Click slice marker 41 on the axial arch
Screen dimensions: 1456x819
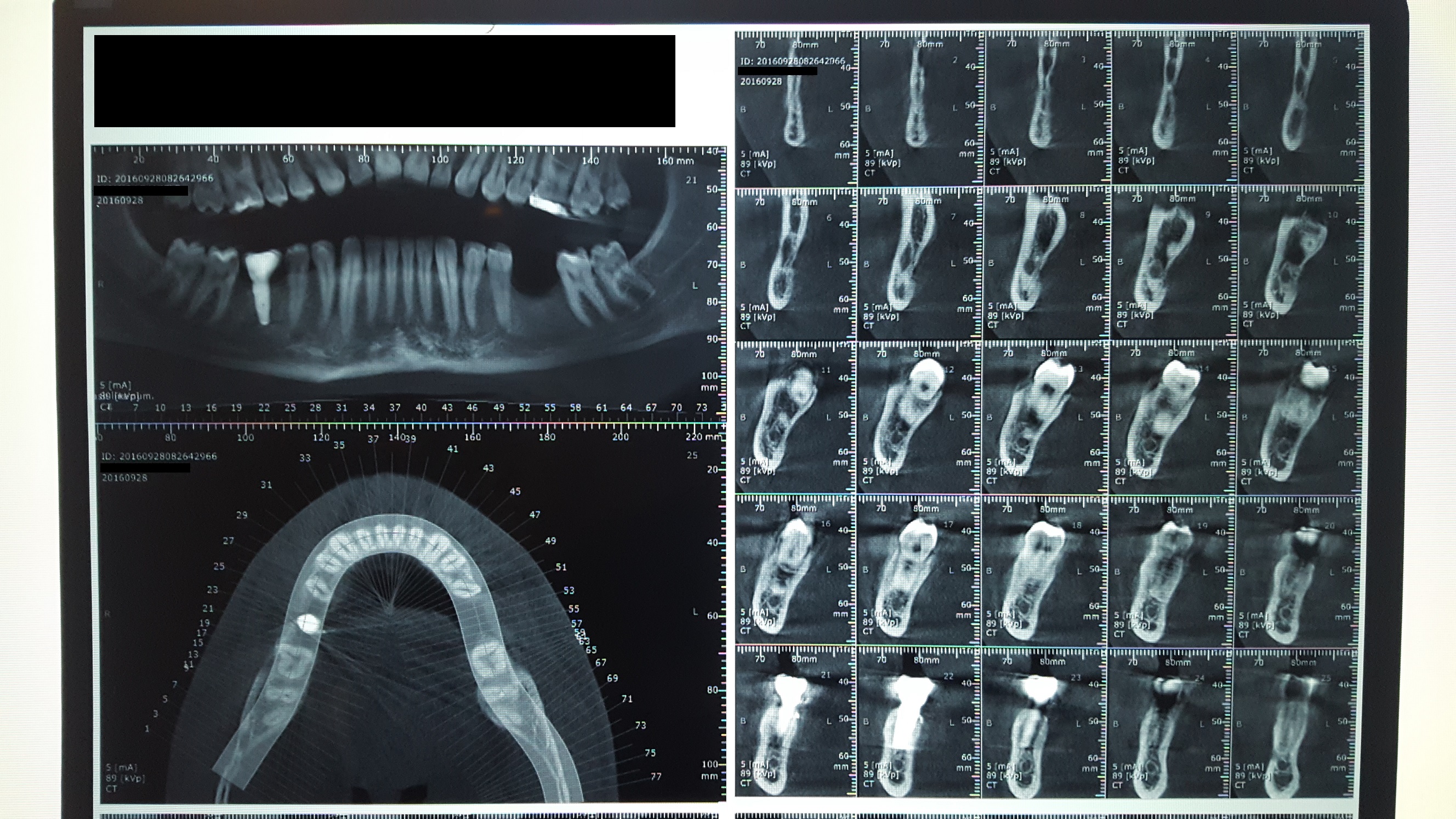[x=452, y=450]
